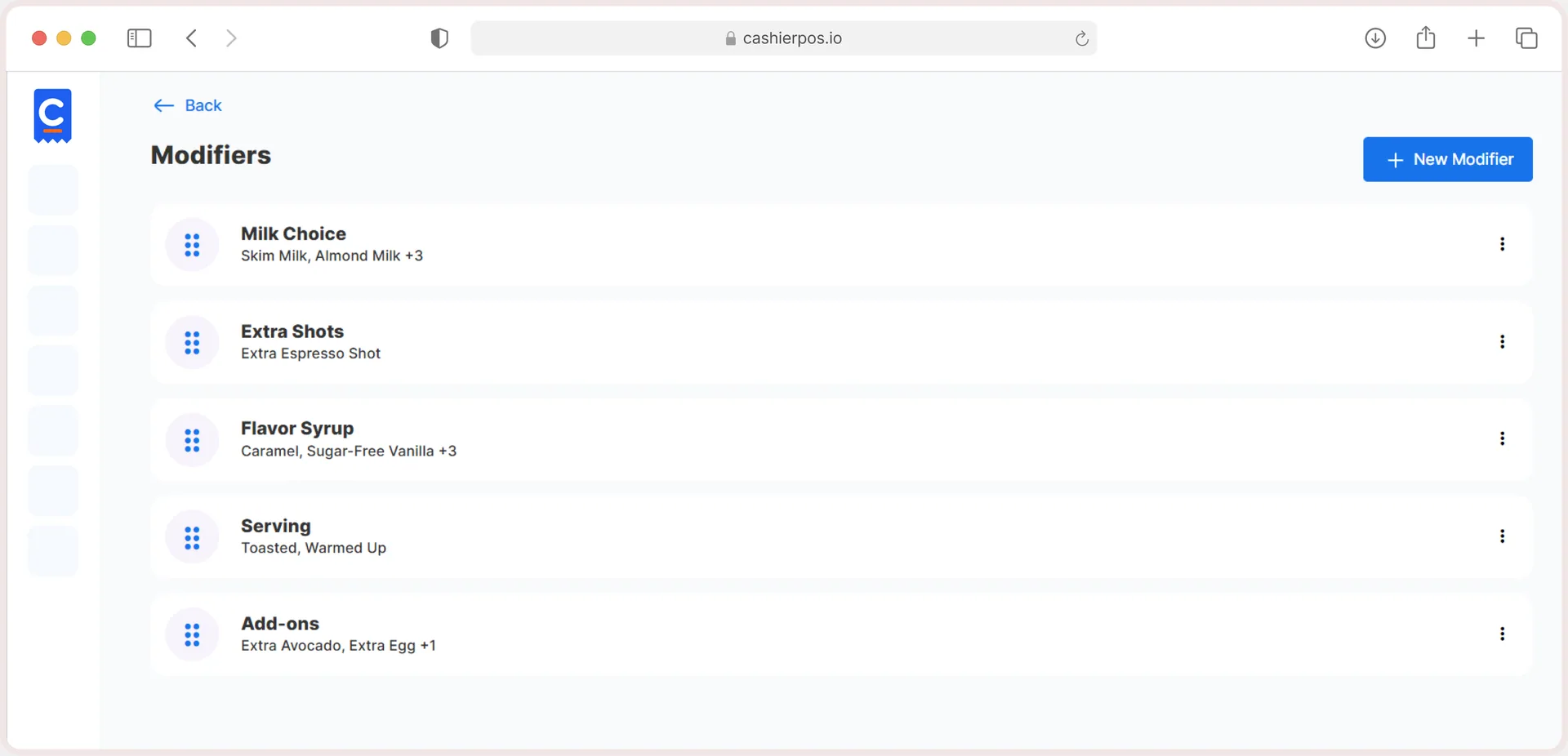Screen dimensions: 1568x756
Task: Open the browser share menu
Action: 1426,38
